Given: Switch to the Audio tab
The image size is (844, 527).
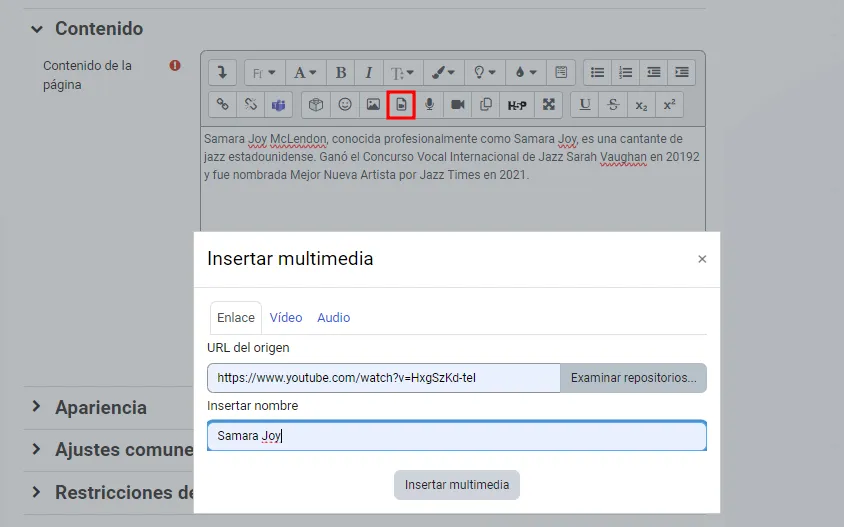Looking at the screenshot, I should 333,317.
